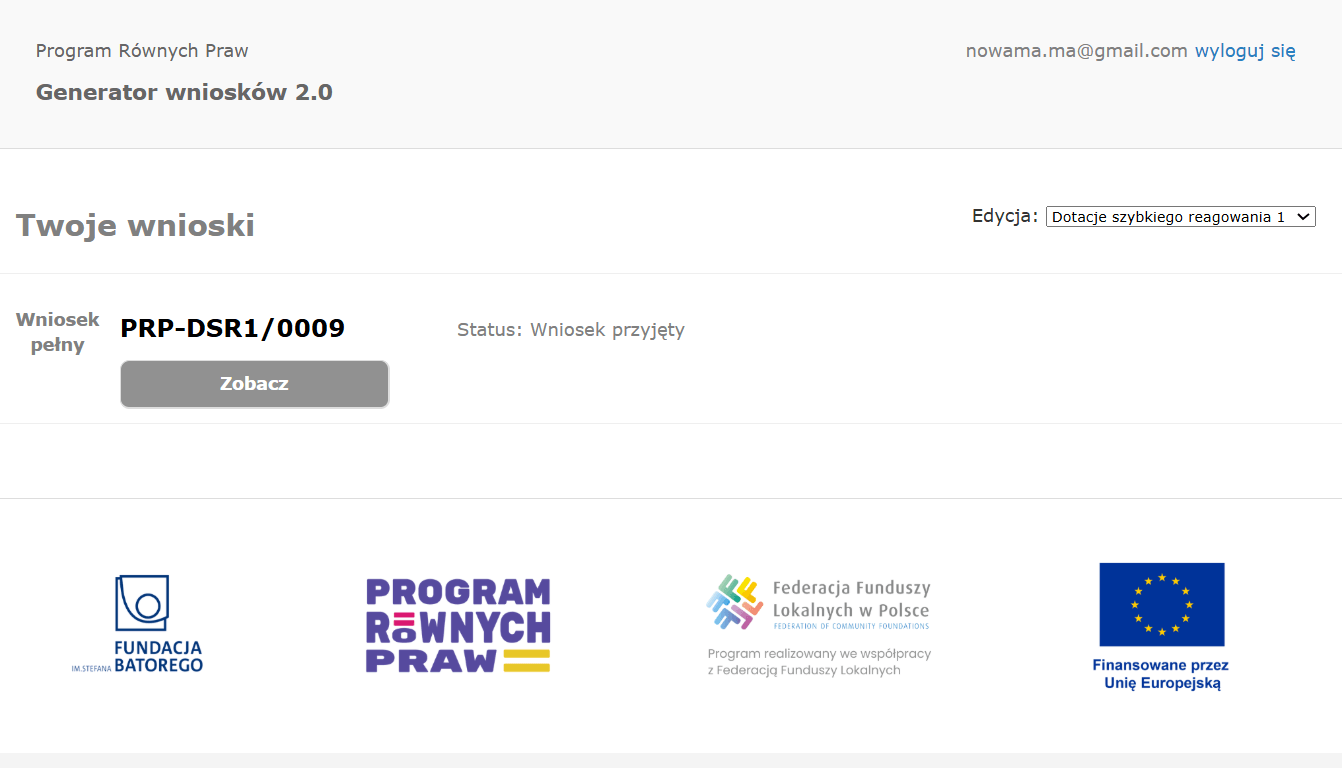Click the FUNDACJA BATOREGO wordmark text
The height and width of the screenshot is (768, 1342).
click(x=157, y=656)
